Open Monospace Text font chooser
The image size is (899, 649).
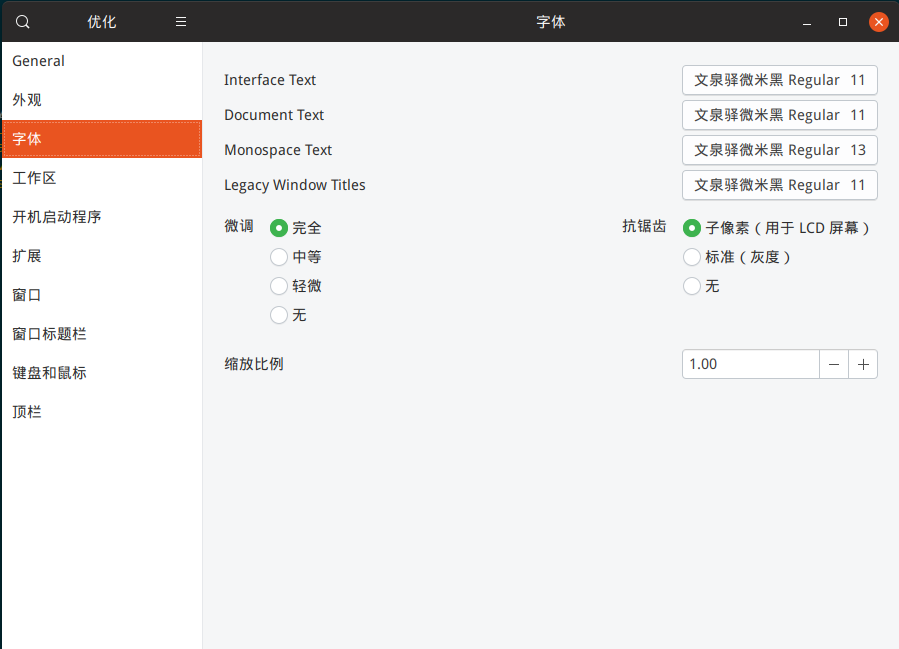780,150
